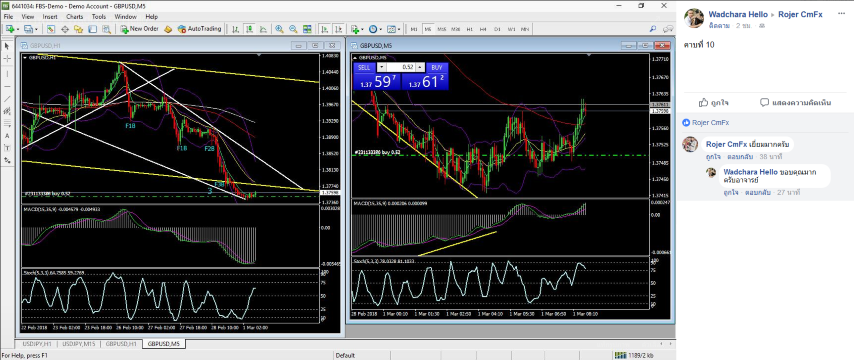854x360 pixels.
Task: Click the Tile Windows icon
Action: [307, 29]
